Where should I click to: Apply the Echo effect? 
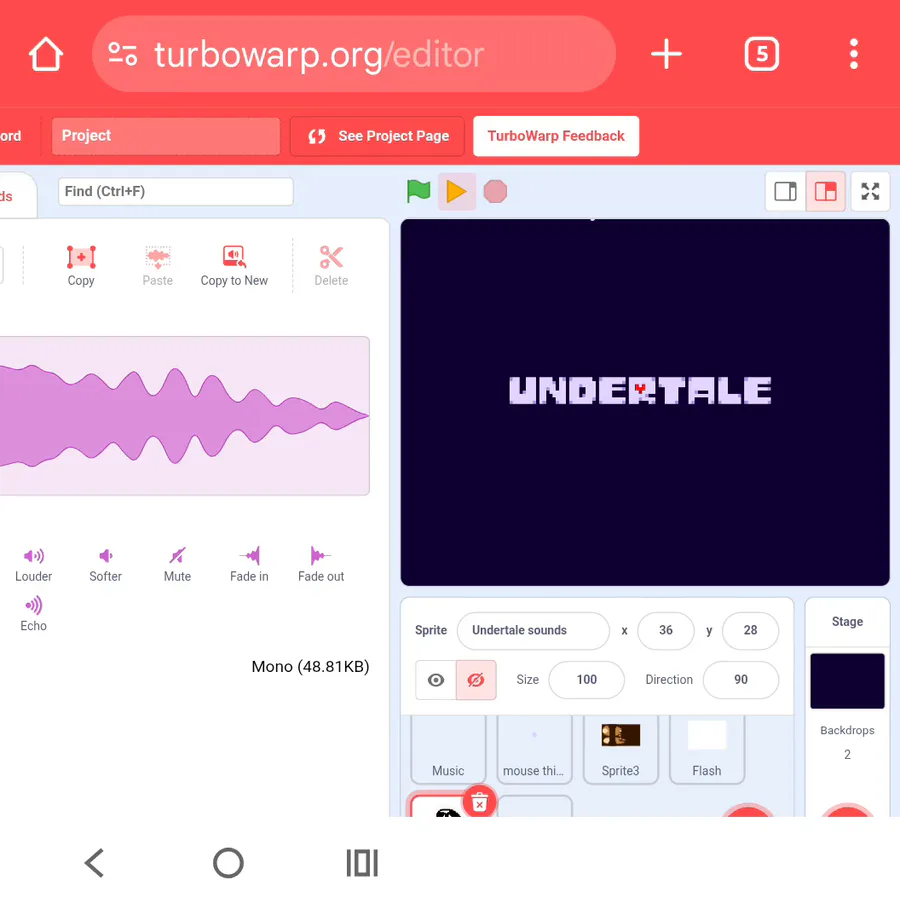[x=34, y=615]
